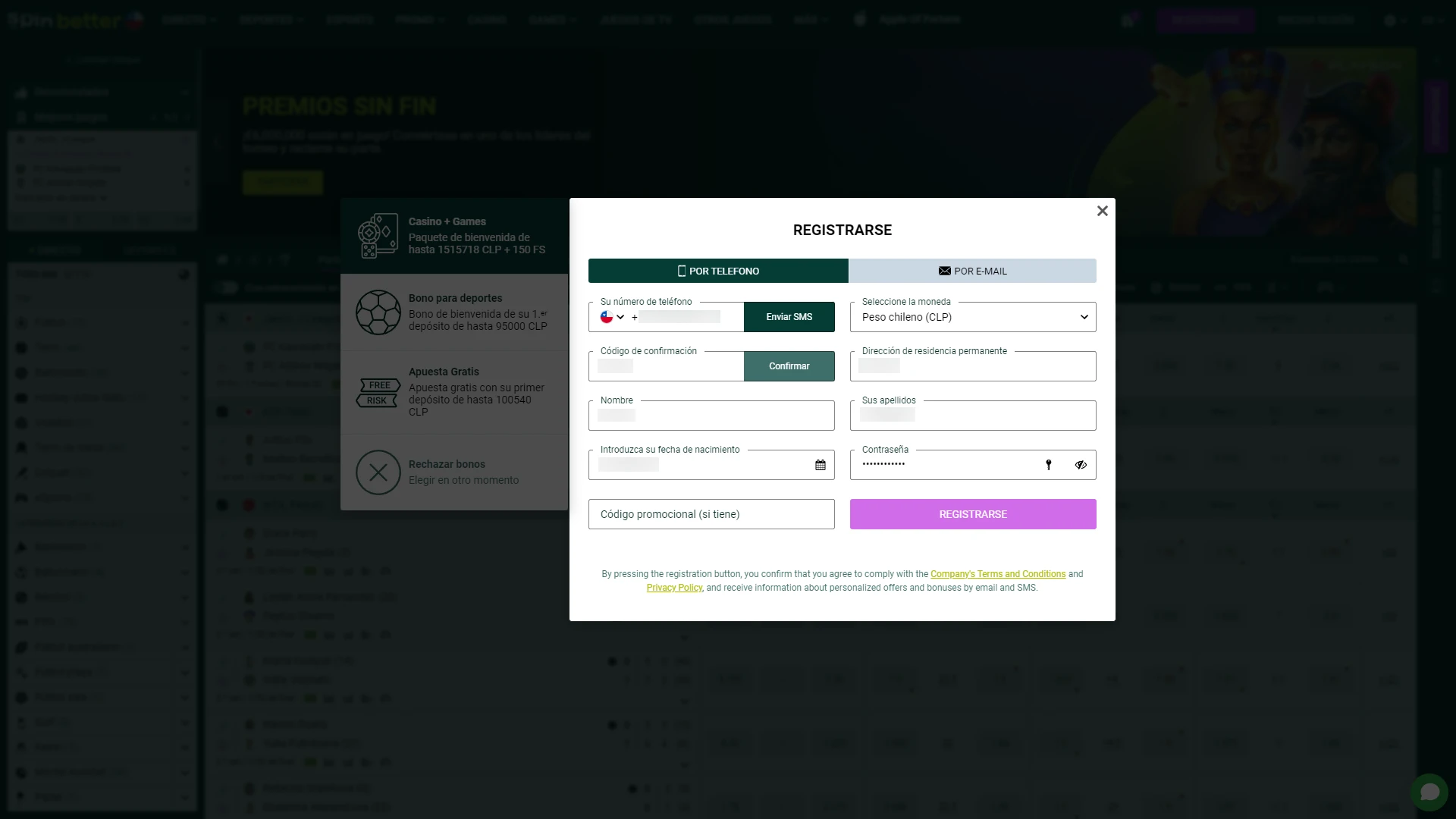1456x819 pixels.
Task: Click the chat bubble icon bottom right
Action: (x=1429, y=792)
